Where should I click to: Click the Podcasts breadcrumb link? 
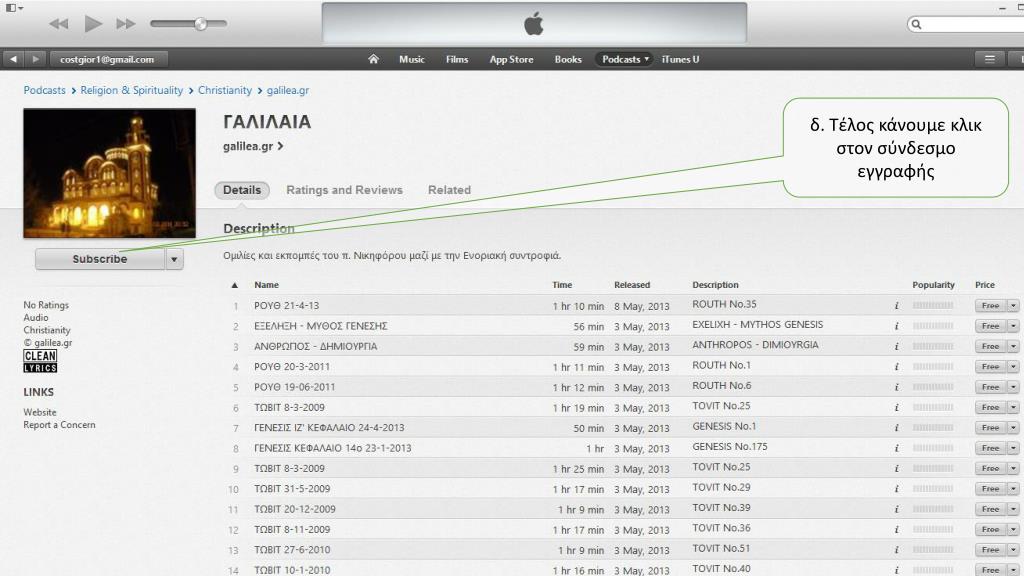pos(44,90)
